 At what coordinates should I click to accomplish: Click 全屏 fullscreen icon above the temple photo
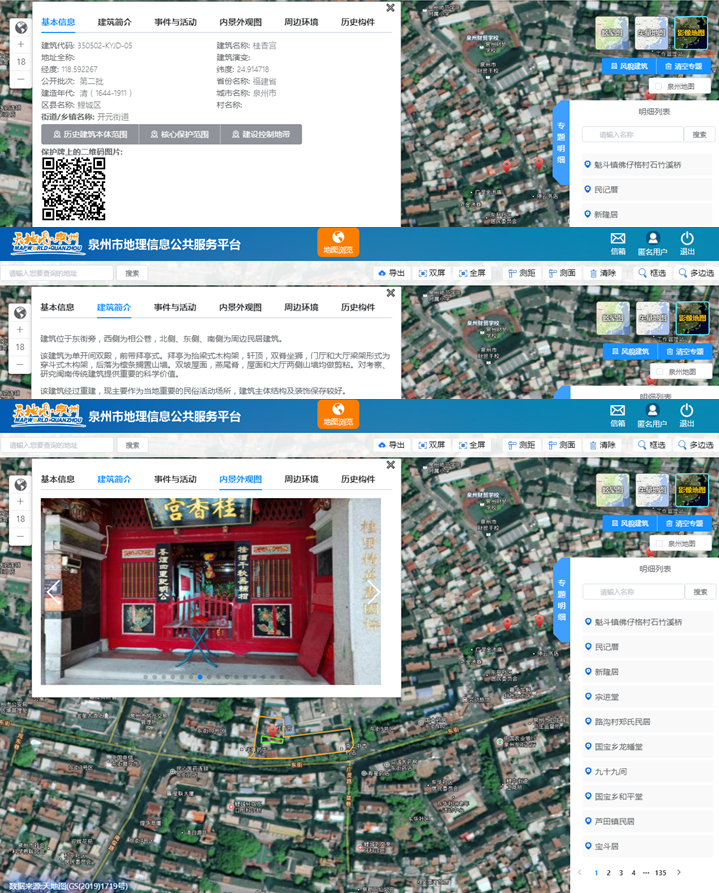tap(470, 444)
